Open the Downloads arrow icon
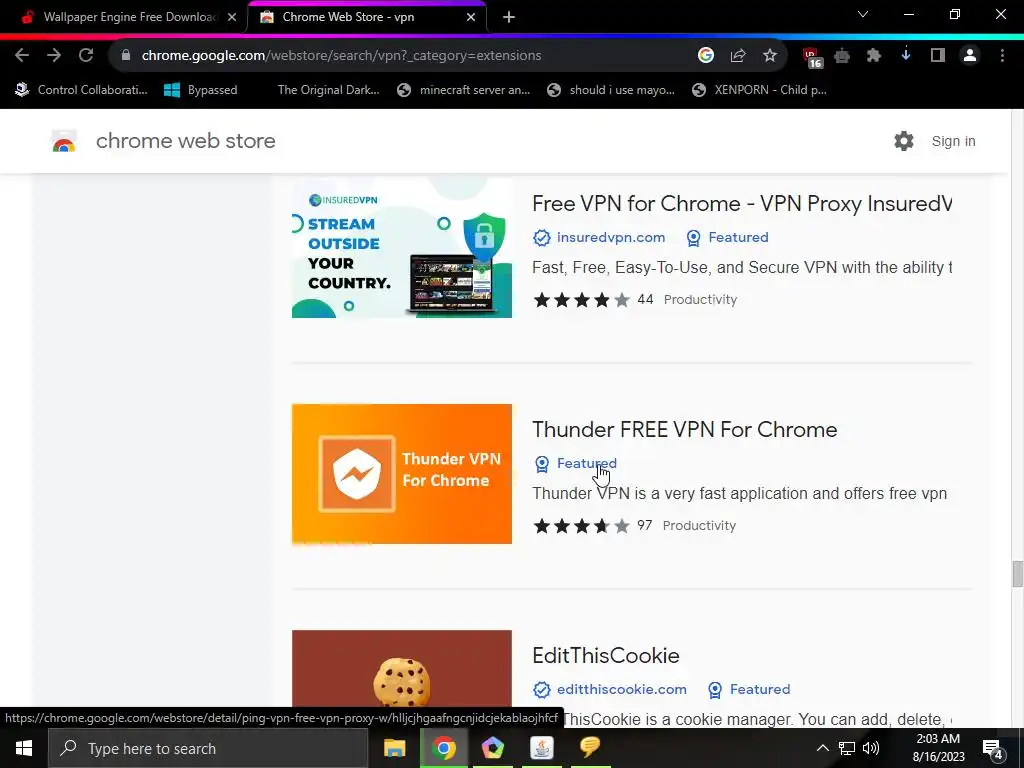The image size is (1024, 768). (x=906, y=56)
